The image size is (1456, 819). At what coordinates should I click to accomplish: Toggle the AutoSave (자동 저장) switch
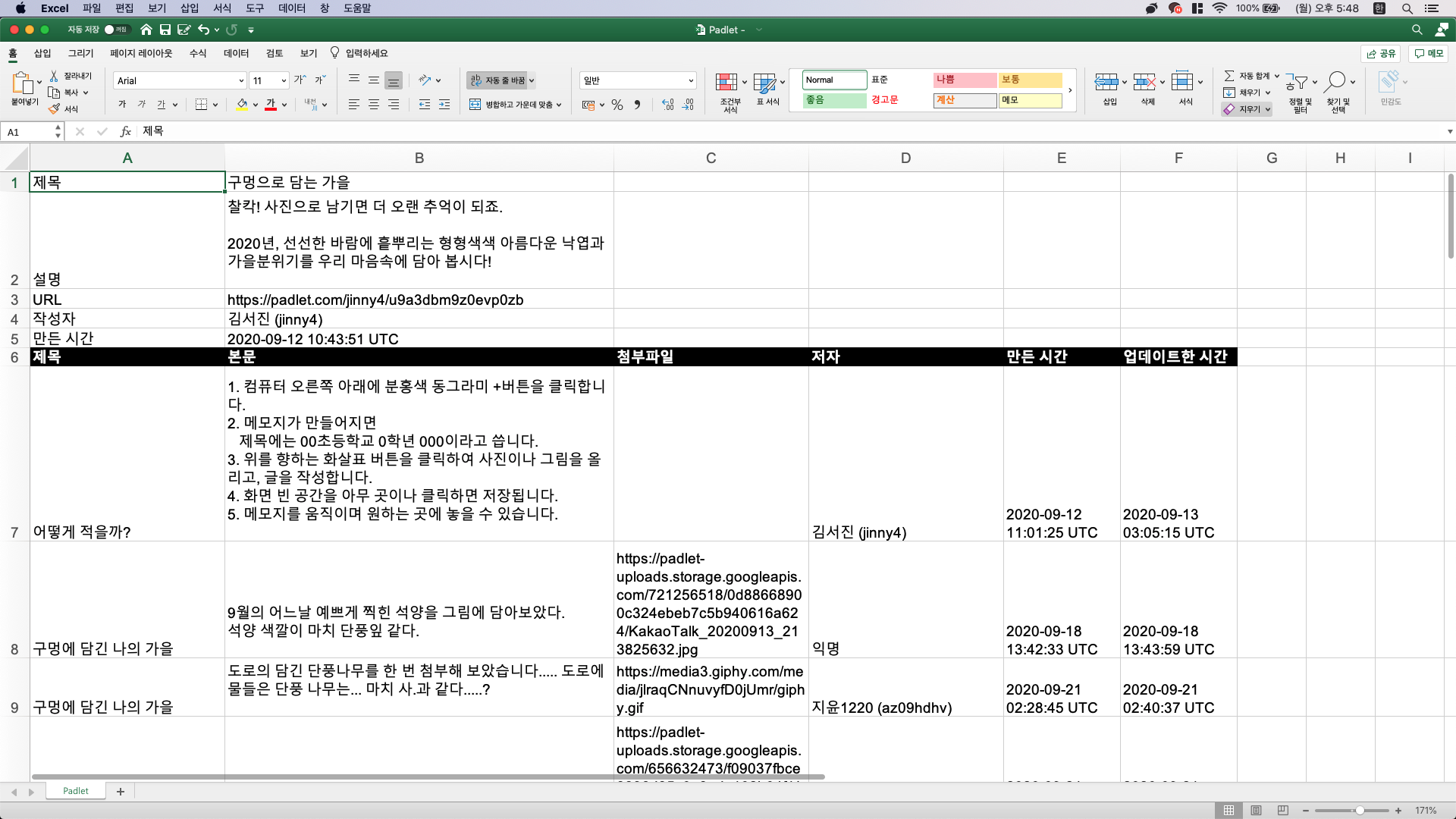coord(116,30)
